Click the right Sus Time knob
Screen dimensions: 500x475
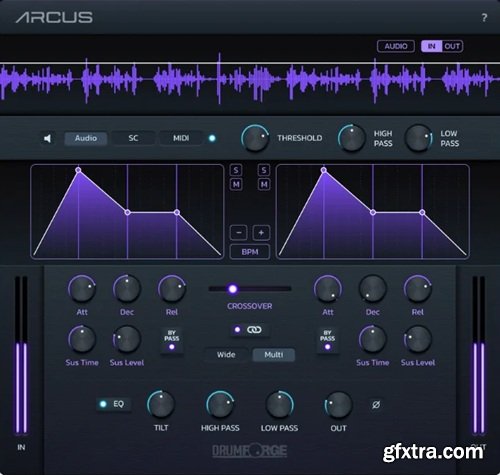click(373, 339)
